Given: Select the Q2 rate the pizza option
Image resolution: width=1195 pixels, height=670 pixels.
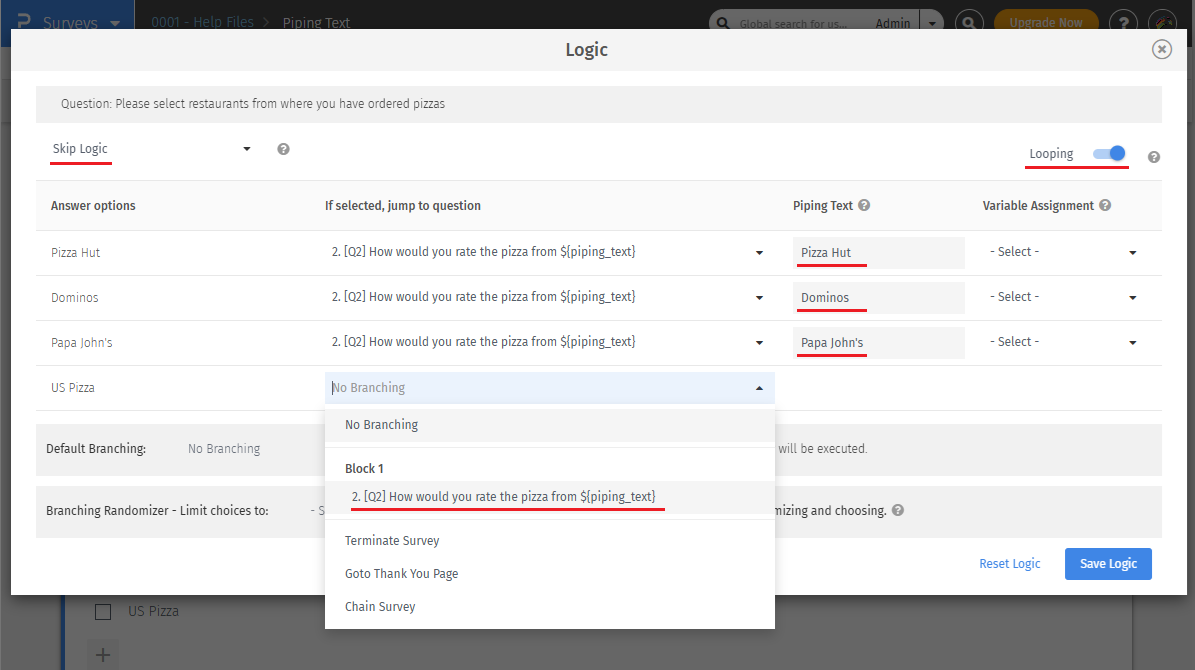Looking at the screenshot, I should click(x=549, y=497).
